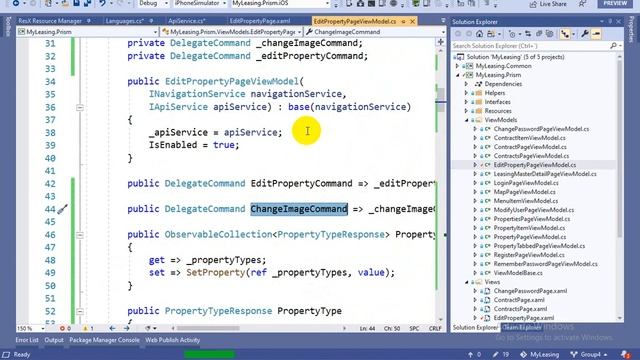Screen dimensions: 640x360
Task: Click Switch Views icon in Solution Explorer
Action: (491, 34)
